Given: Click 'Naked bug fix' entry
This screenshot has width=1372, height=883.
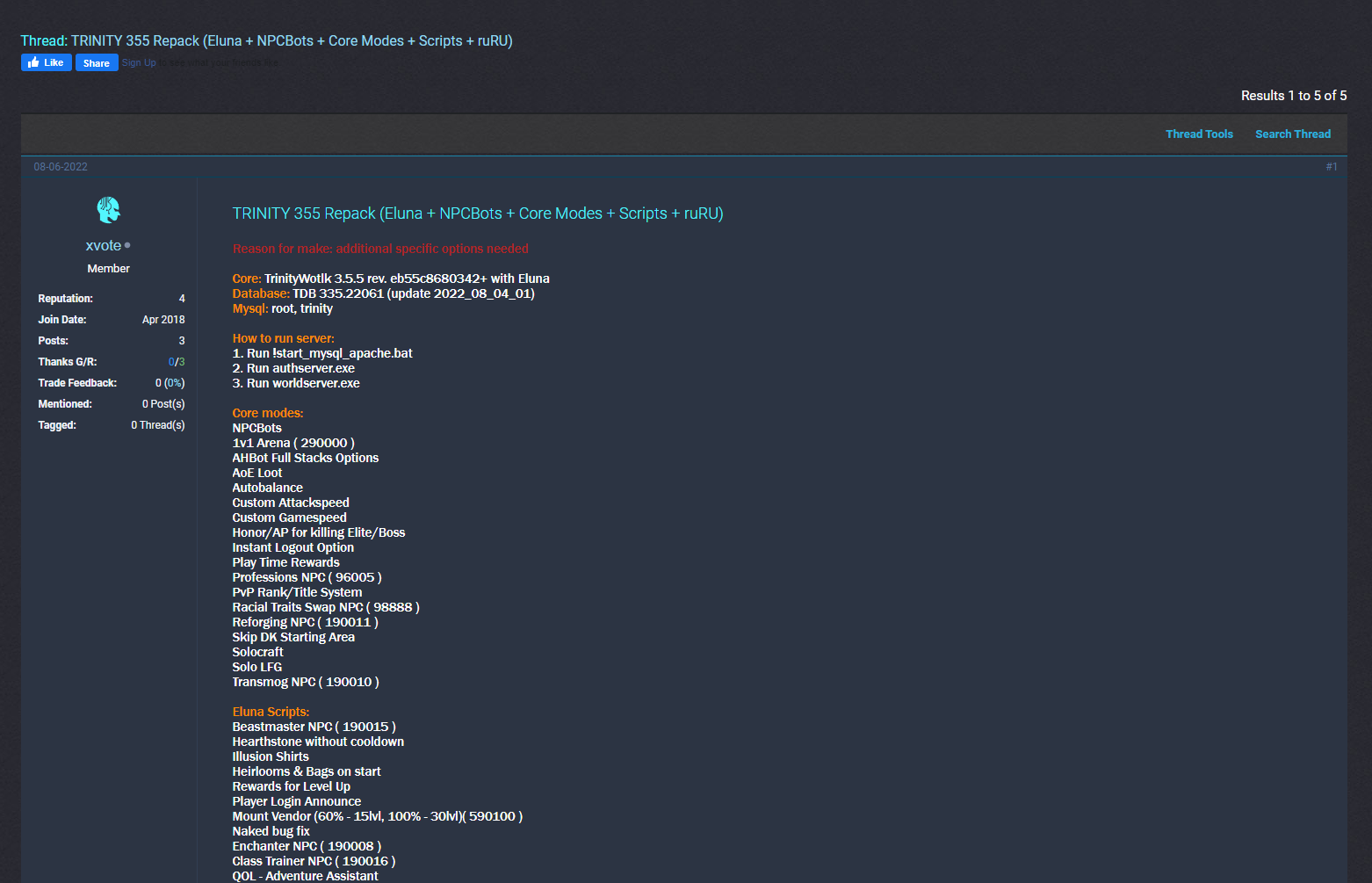Looking at the screenshot, I should point(271,831).
